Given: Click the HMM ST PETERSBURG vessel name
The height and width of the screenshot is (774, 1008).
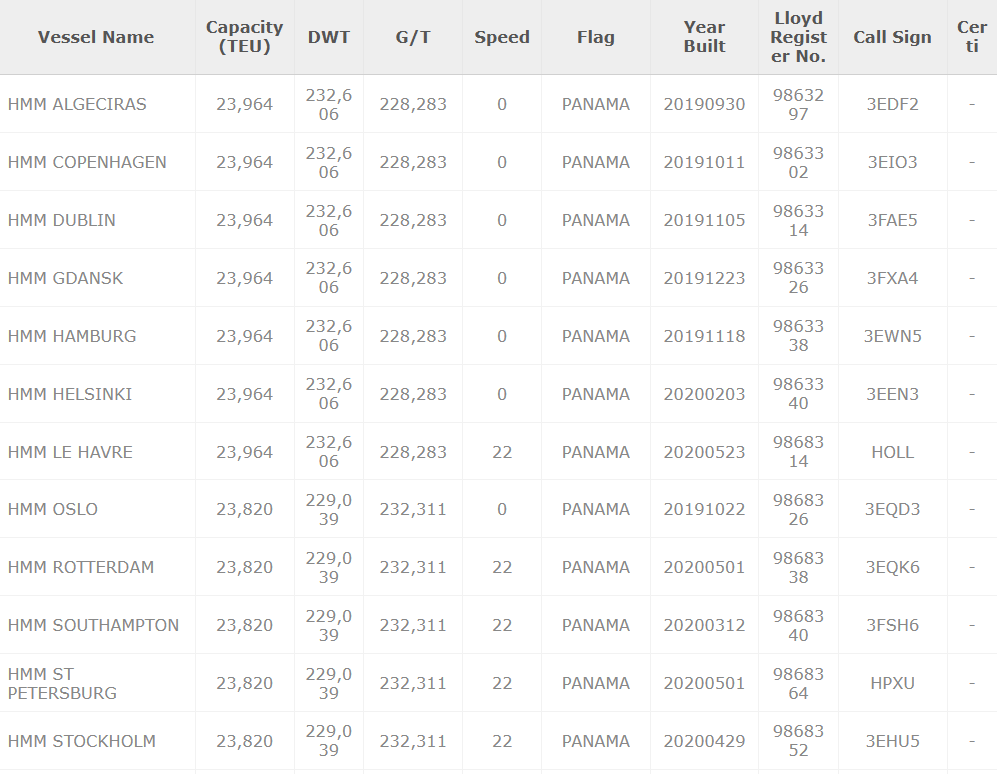Looking at the screenshot, I should (62, 683).
